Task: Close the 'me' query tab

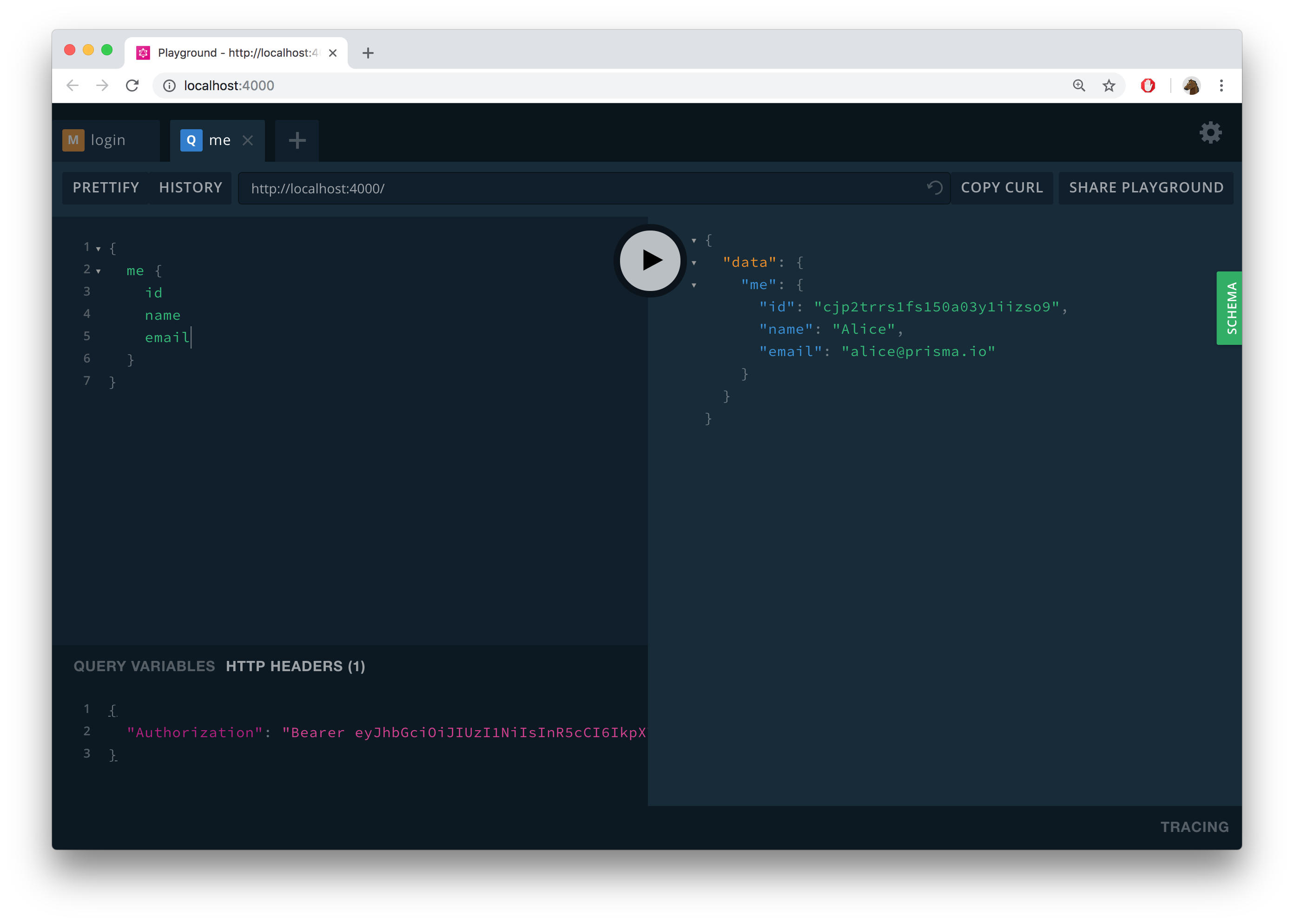Action: pos(248,140)
